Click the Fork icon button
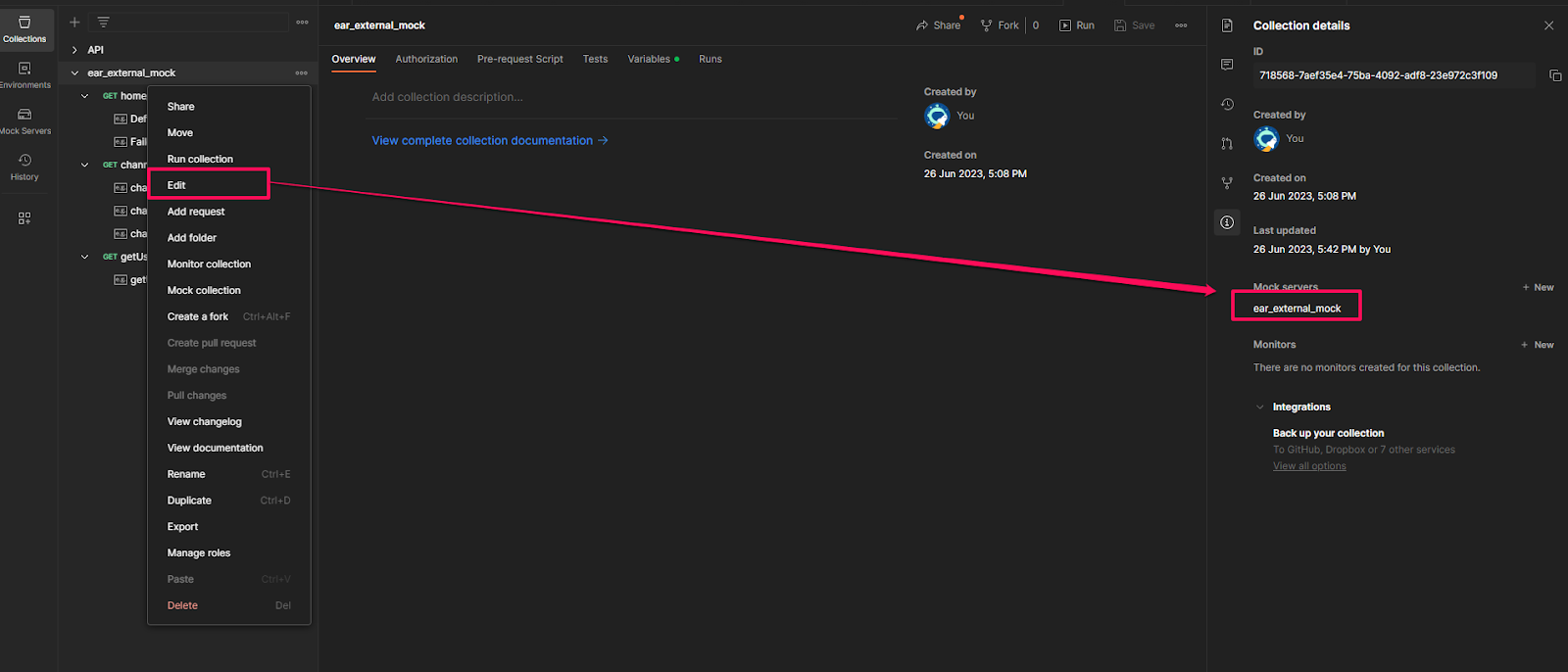The image size is (1568, 672). coord(1000,25)
